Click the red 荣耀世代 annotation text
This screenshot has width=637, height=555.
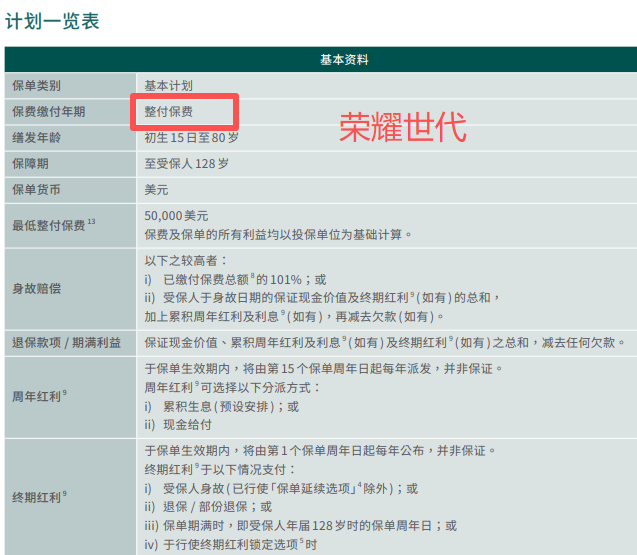[402, 128]
